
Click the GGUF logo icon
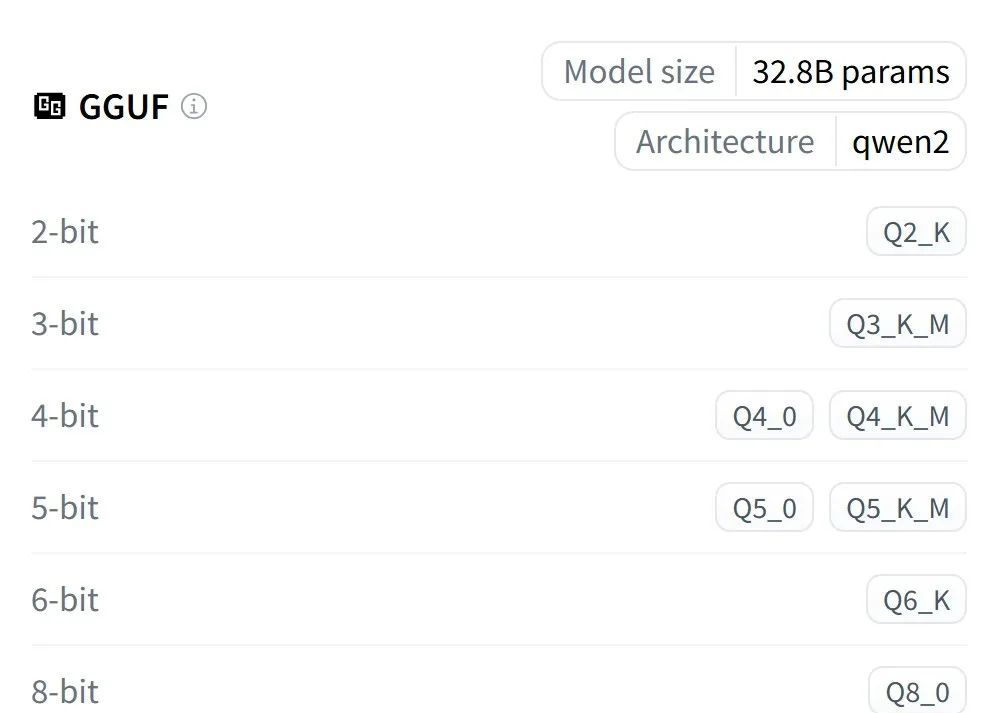[49, 106]
